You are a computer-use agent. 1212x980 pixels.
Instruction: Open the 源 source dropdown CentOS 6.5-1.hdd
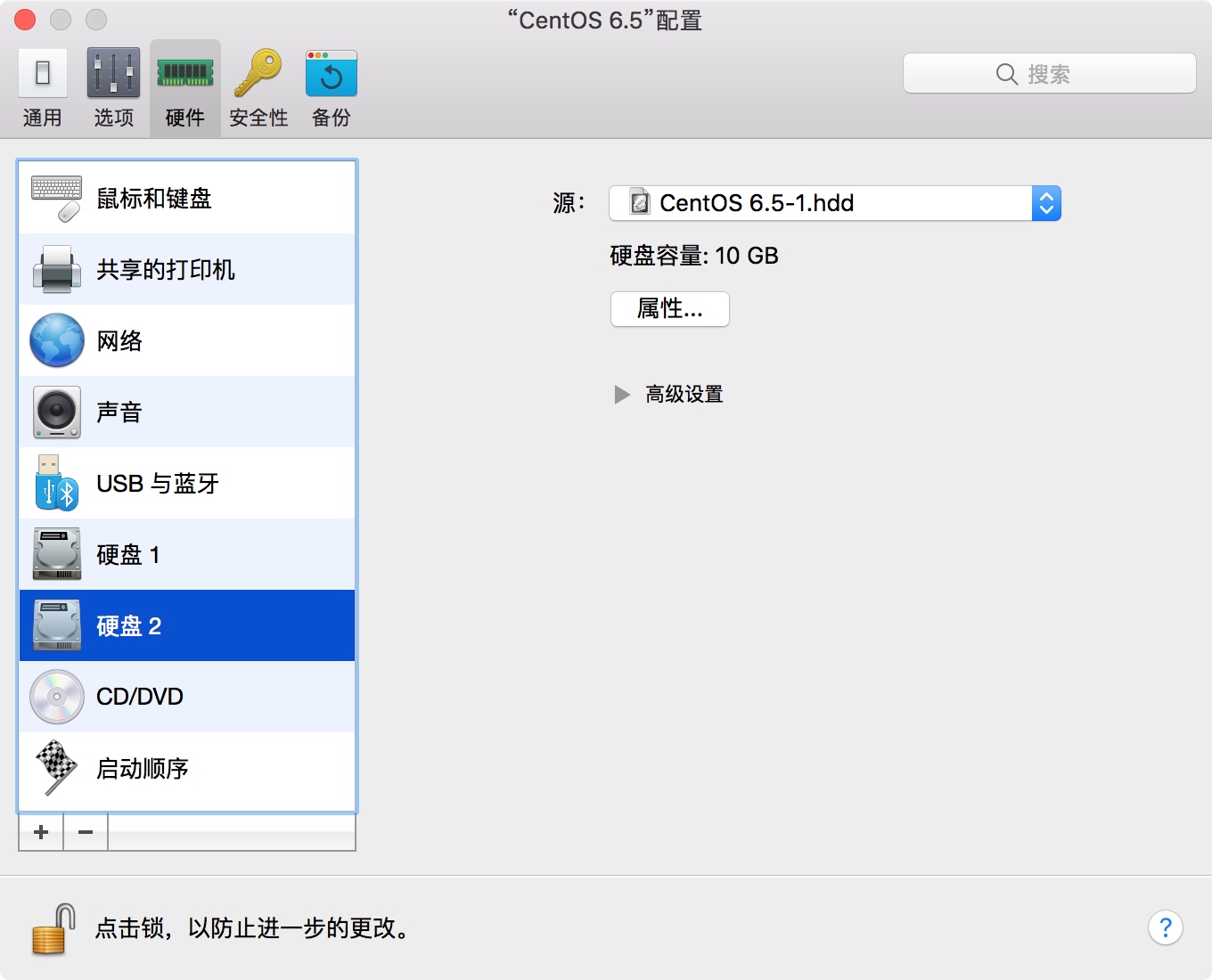tap(834, 203)
